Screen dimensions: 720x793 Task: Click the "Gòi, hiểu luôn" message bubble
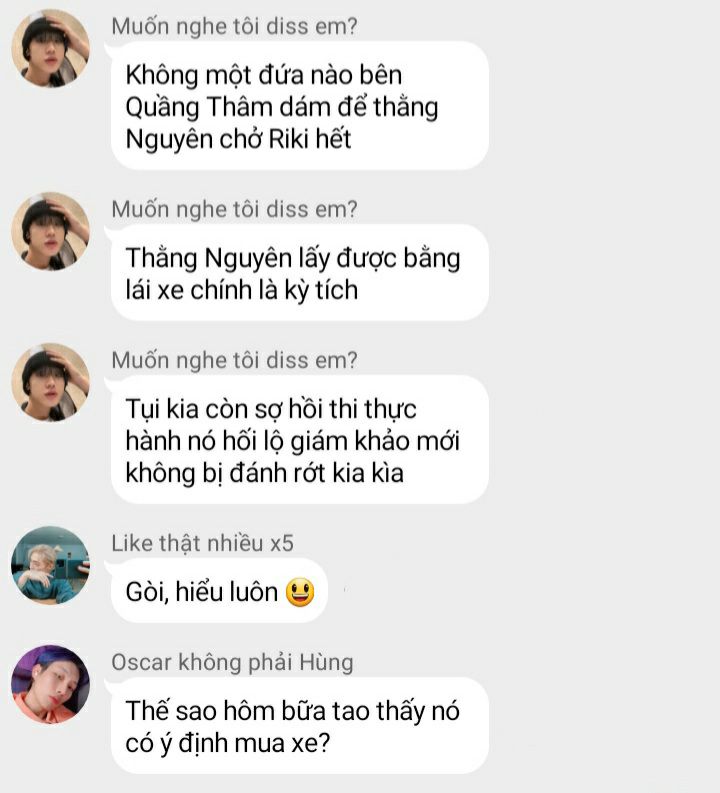219,590
